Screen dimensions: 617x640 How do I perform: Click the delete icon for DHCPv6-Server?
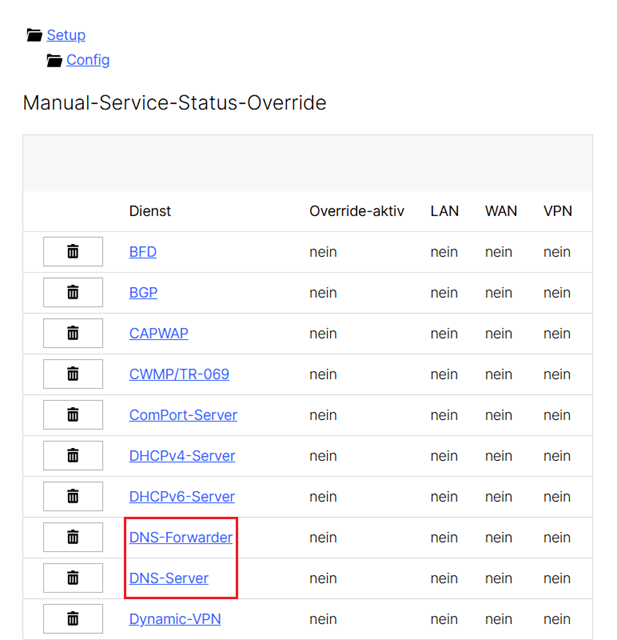coord(73,496)
